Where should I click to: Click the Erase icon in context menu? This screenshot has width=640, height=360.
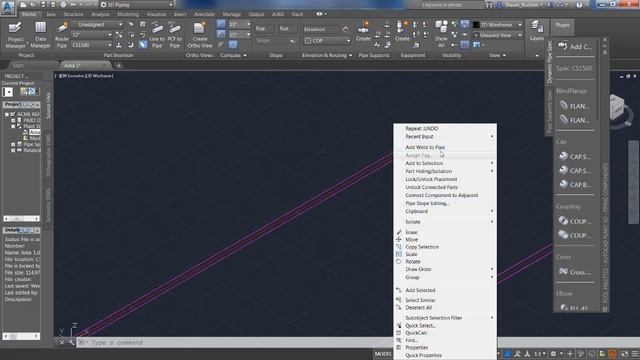click(x=399, y=232)
